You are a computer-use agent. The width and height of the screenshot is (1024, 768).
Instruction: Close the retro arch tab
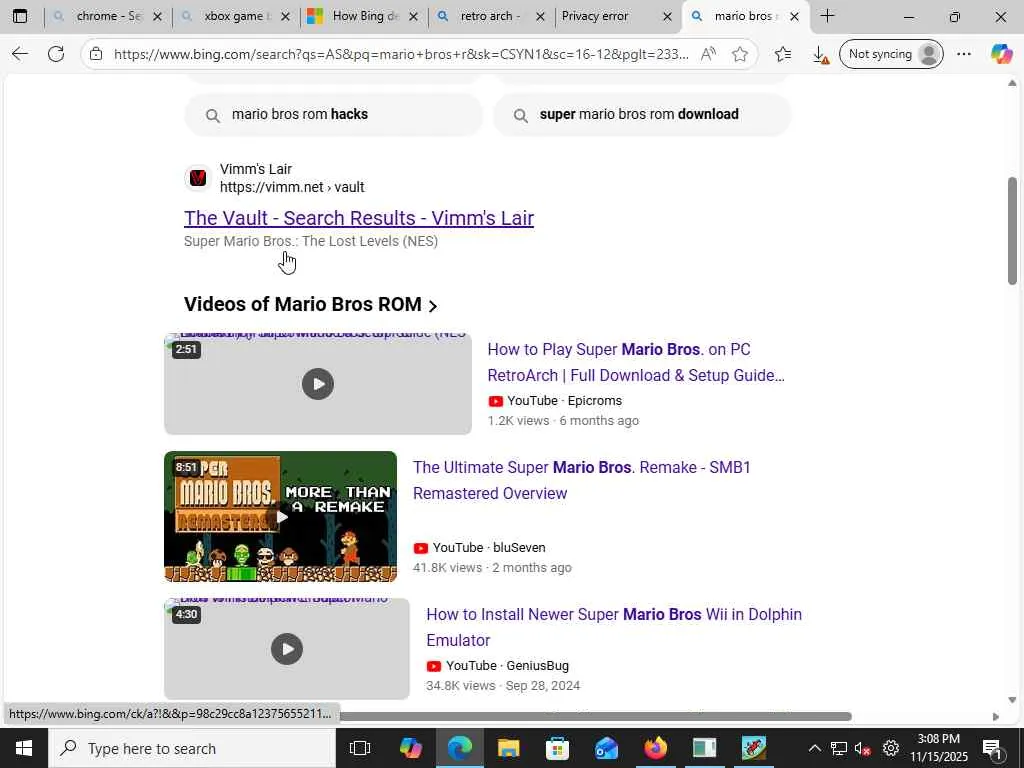540,17
